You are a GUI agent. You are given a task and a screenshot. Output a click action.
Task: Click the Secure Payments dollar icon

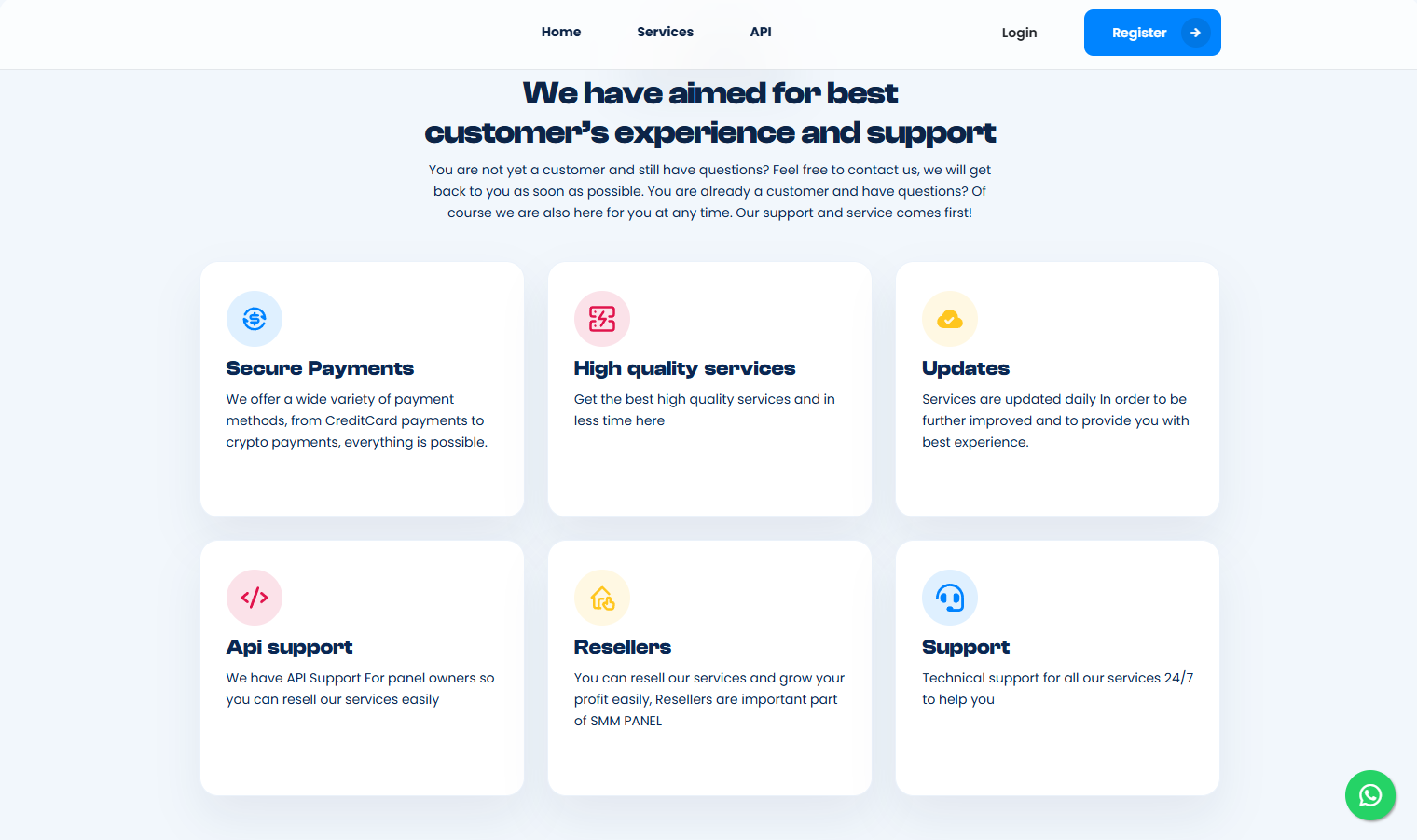coord(255,319)
